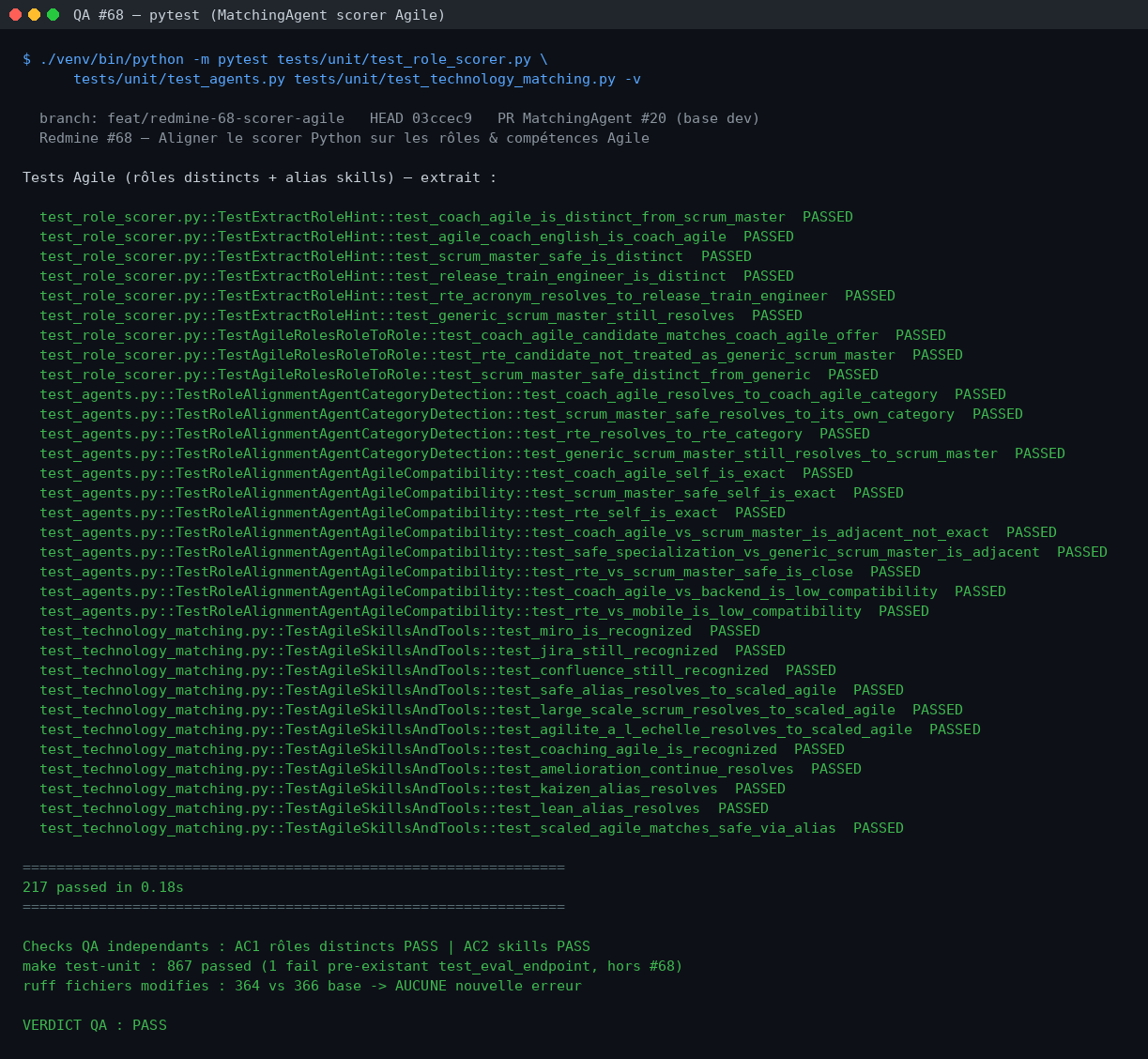Select test_coach_agile_resolves_to_coach_agile_category line

pos(523,394)
